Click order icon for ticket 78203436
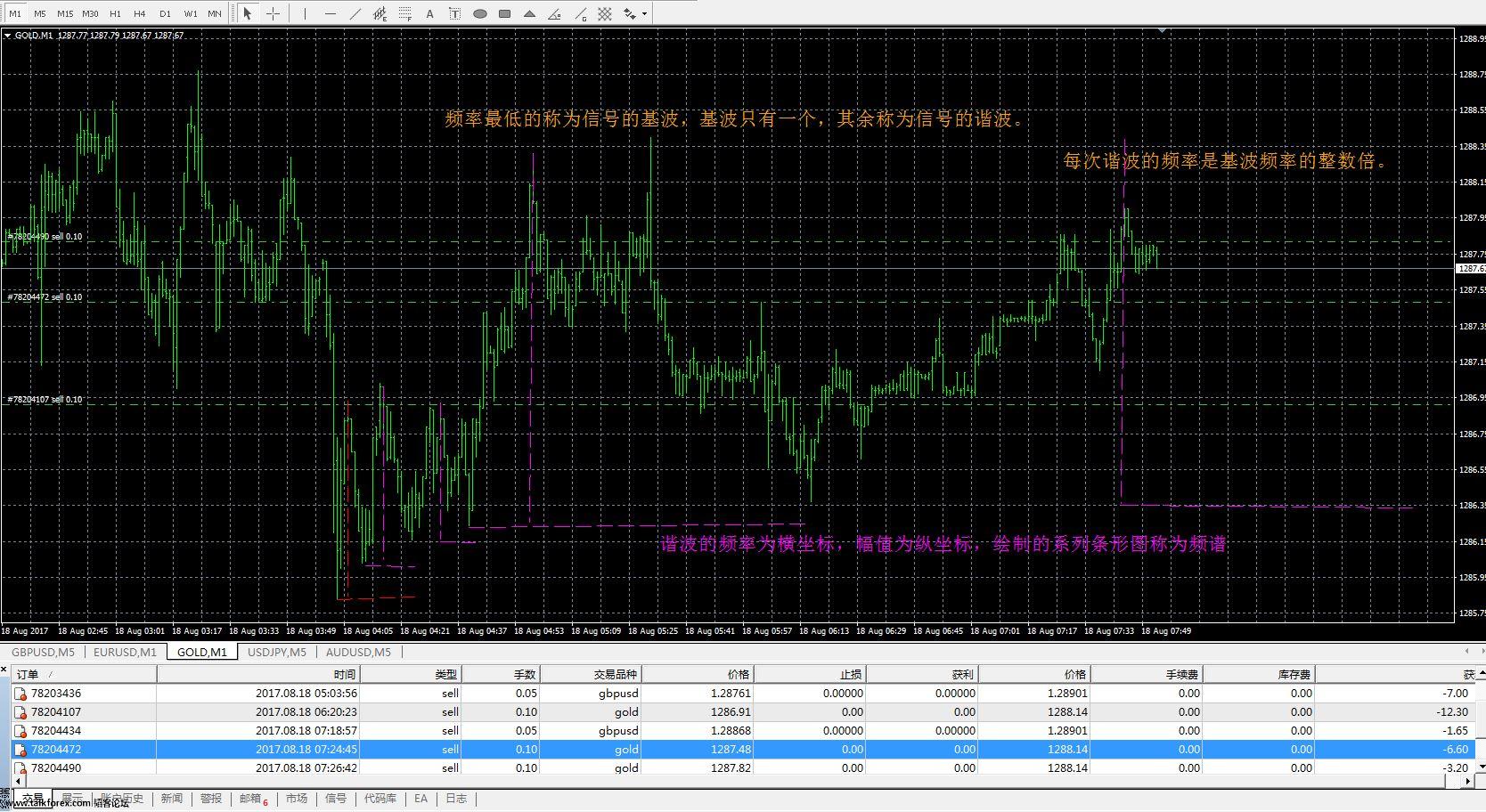The width and height of the screenshot is (1486, 812). click(20, 694)
